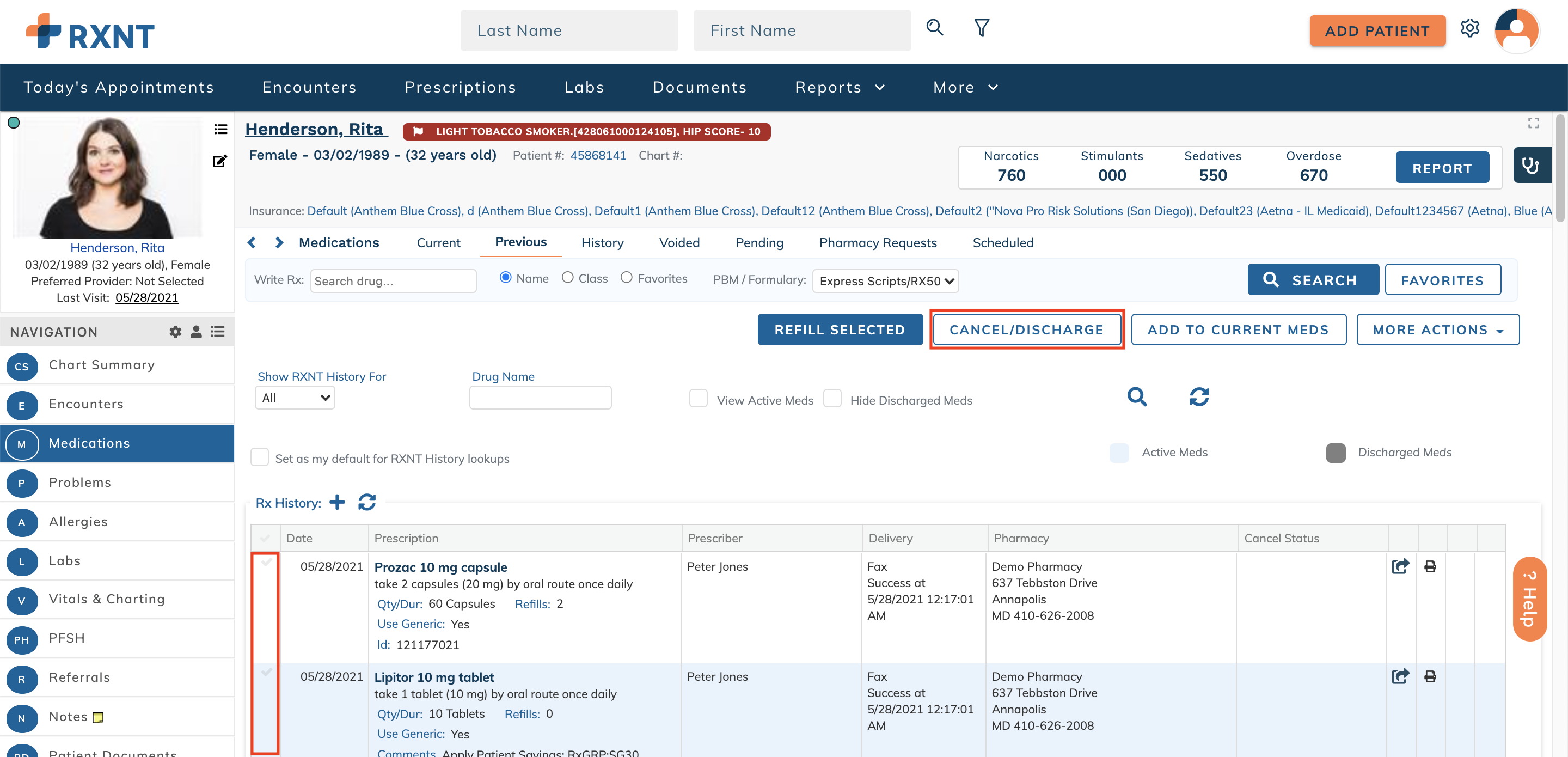Print the Prozac prescription
This screenshot has width=1568, height=757.
tap(1430, 566)
